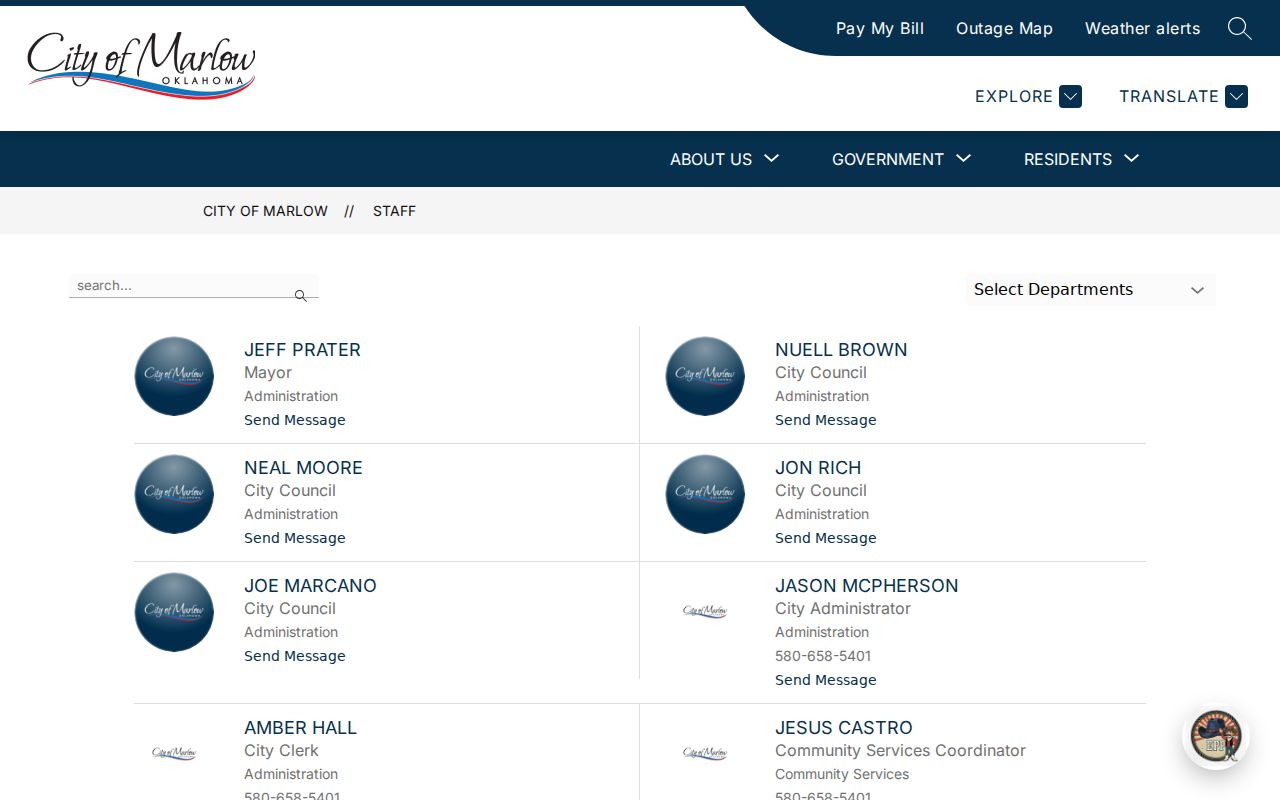Click the NUELL BROWN name
The image size is (1280, 800).
tap(841, 350)
